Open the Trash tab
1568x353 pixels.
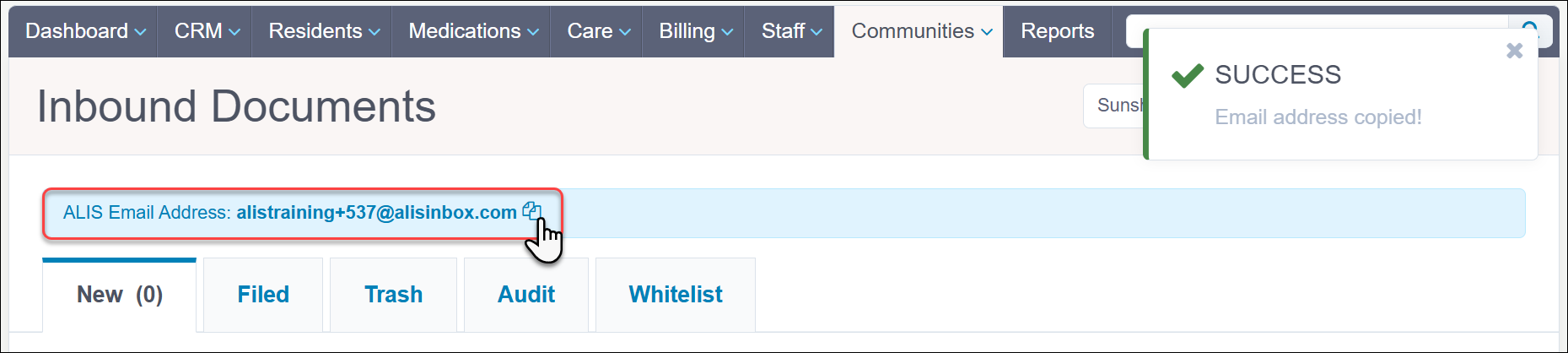393,294
